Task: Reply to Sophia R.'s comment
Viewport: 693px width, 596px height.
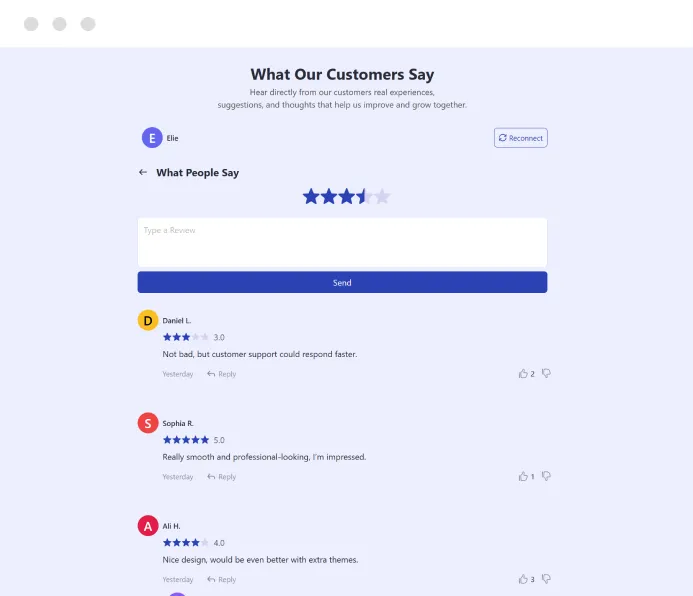Action: 222,477
